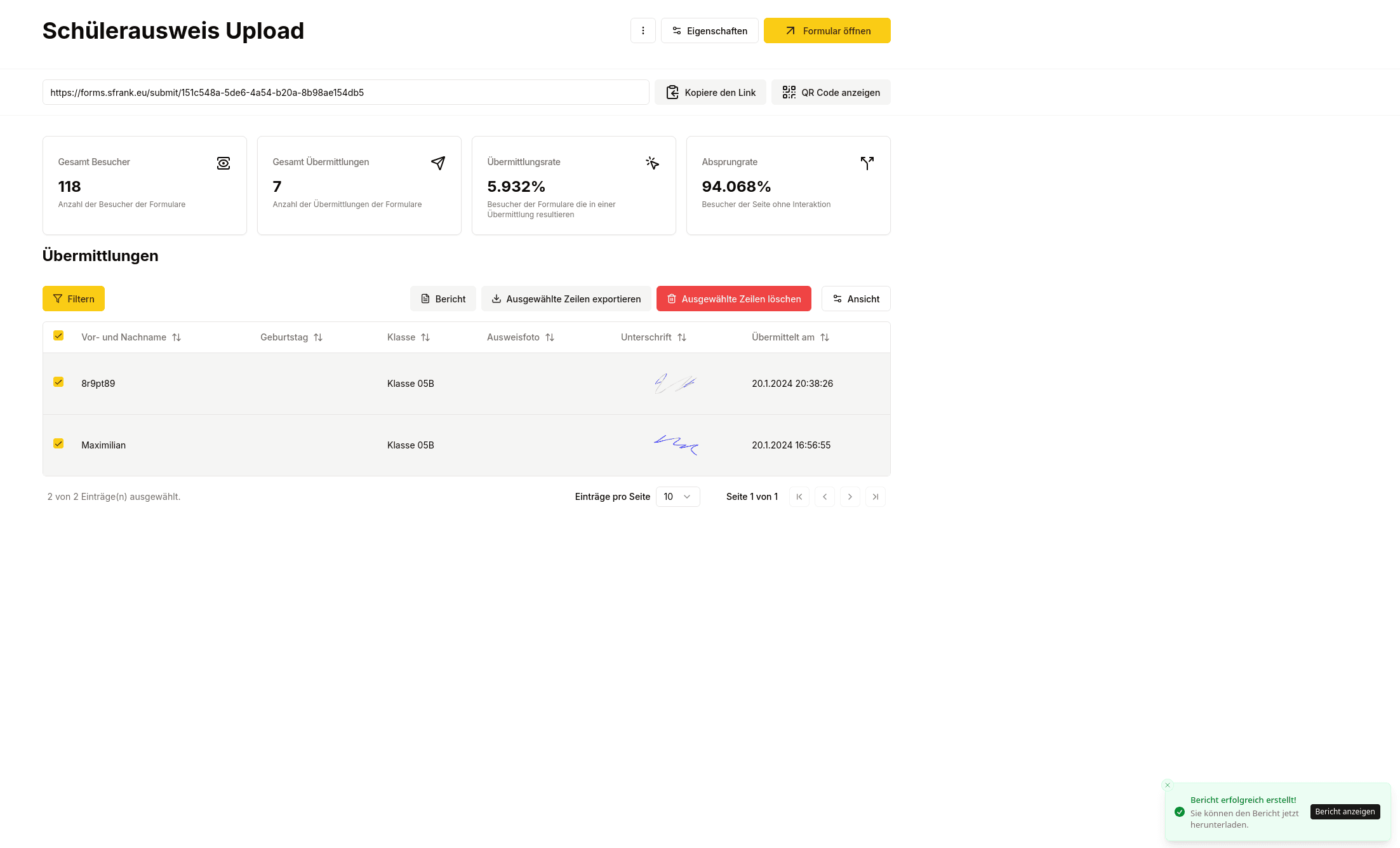Sort by Klasse column arrows

coord(425,337)
